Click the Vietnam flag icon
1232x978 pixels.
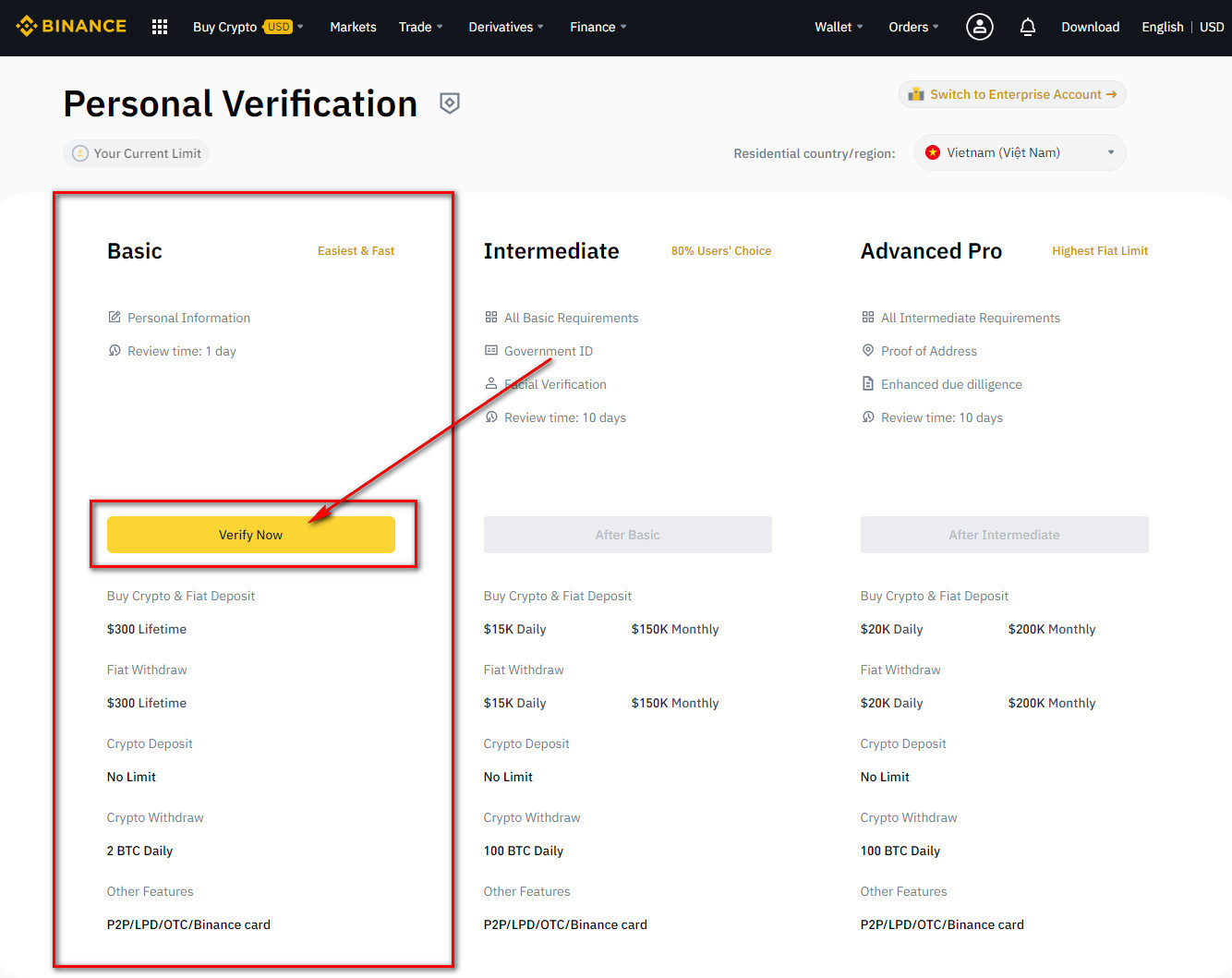click(x=933, y=153)
